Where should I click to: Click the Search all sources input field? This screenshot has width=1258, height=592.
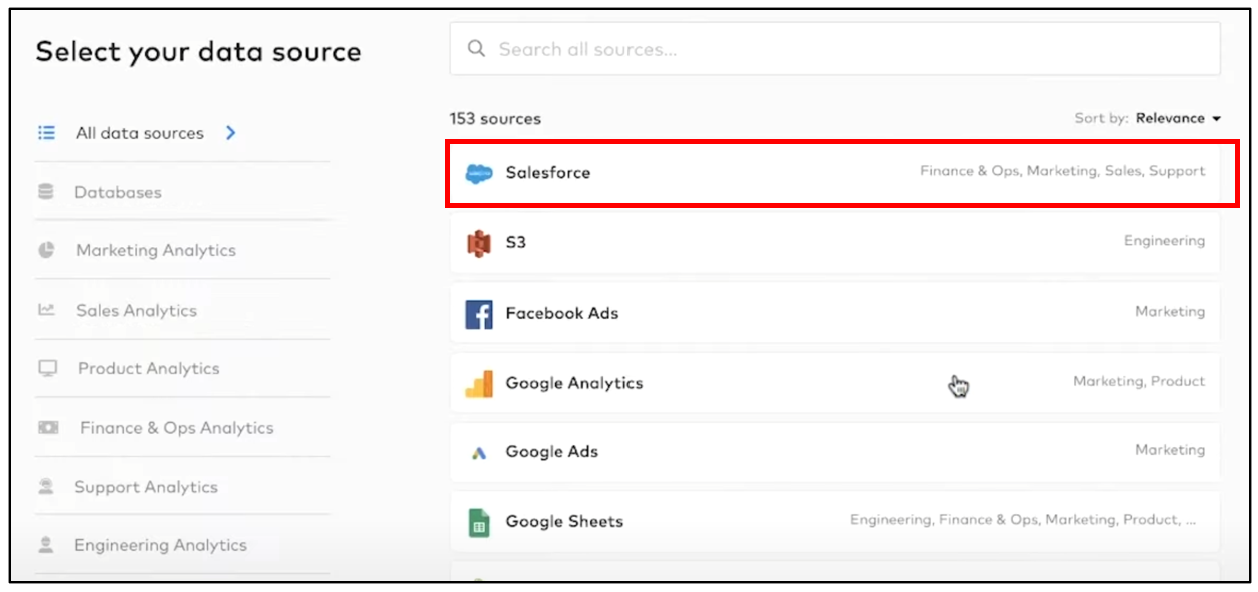pyautogui.click(x=850, y=49)
